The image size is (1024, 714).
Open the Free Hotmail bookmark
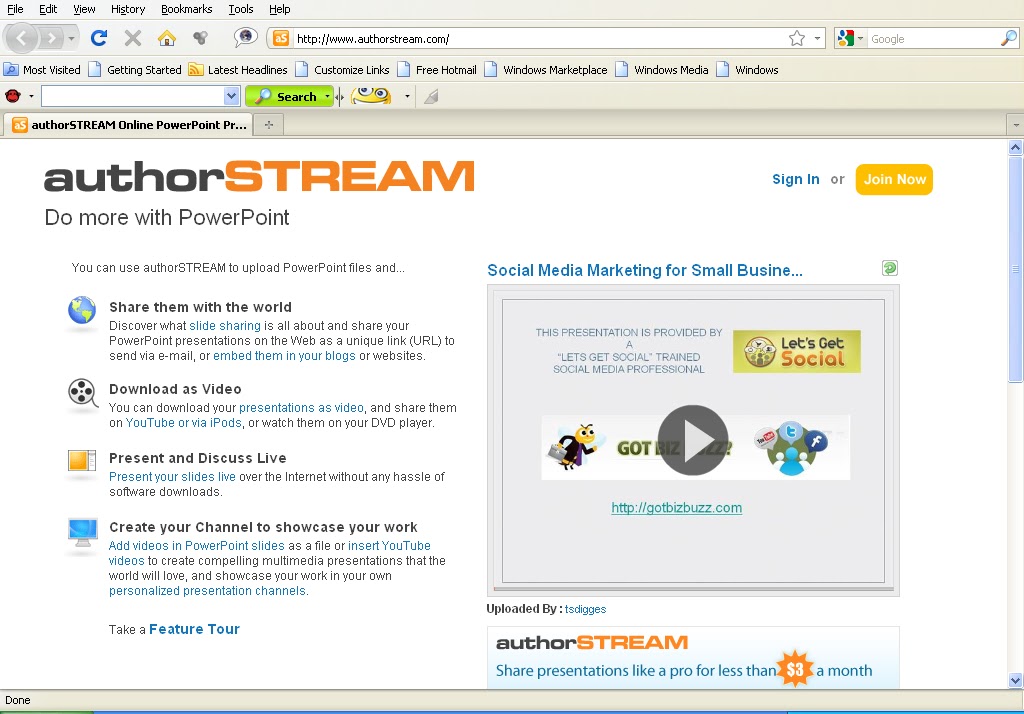point(438,70)
